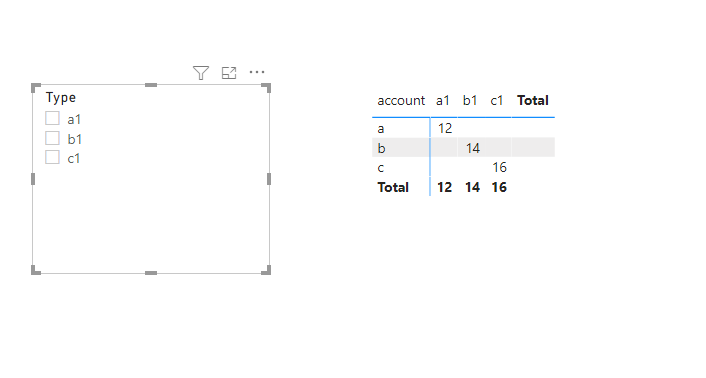Click the bold total 16 under c1

(499, 187)
